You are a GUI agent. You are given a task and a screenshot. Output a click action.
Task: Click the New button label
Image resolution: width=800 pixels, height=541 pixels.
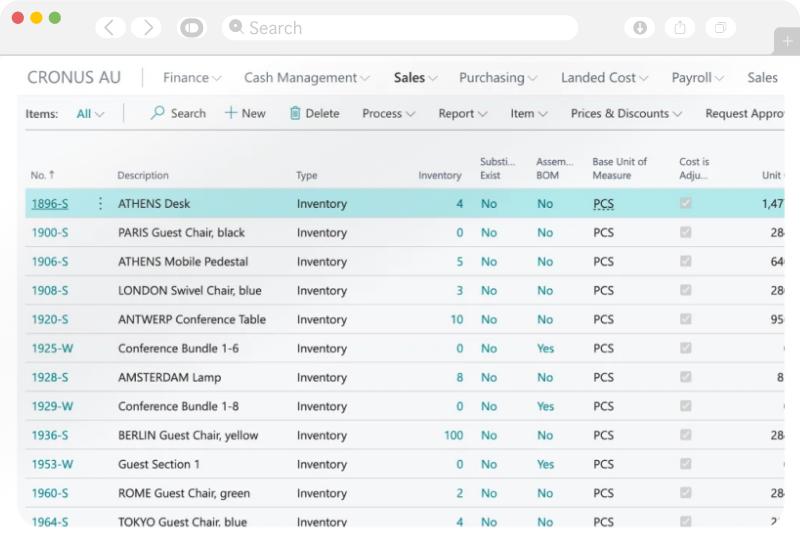point(254,113)
